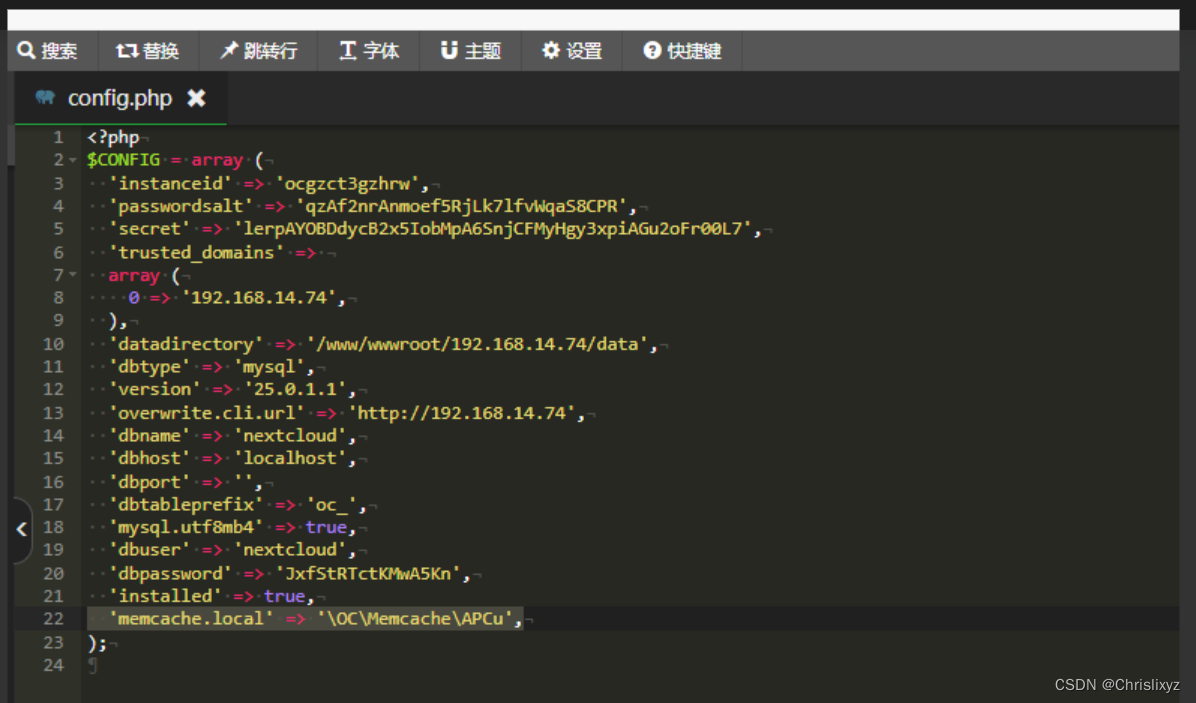The height and width of the screenshot is (703, 1196).
Task: Click the 'dbuser' key on line 19
Action: point(150,549)
